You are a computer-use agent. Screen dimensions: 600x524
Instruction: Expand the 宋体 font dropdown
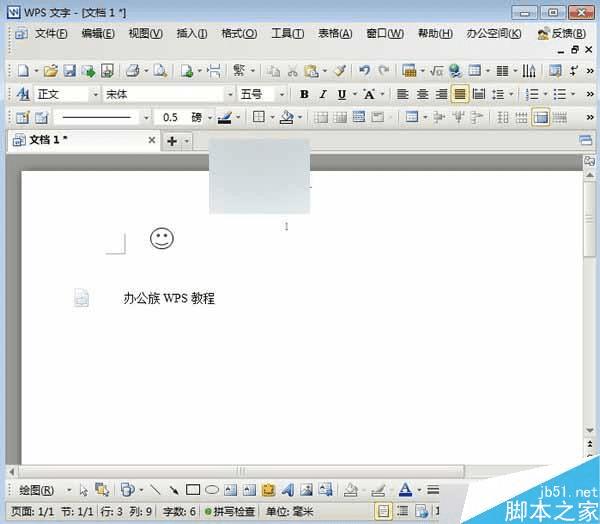point(230,95)
